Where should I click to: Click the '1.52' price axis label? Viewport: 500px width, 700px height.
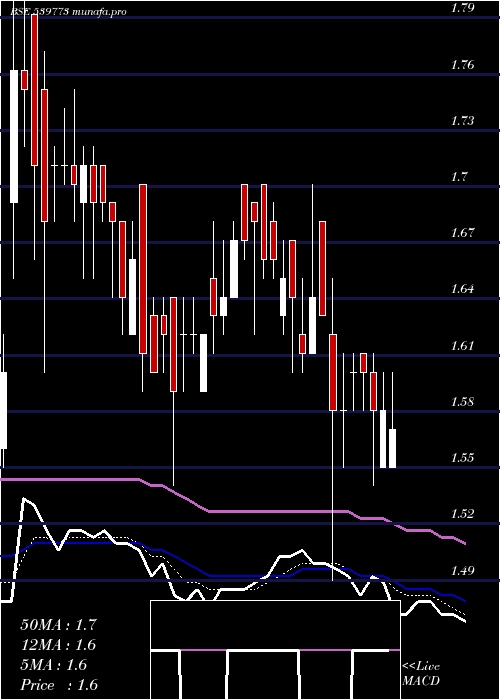(462, 514)
